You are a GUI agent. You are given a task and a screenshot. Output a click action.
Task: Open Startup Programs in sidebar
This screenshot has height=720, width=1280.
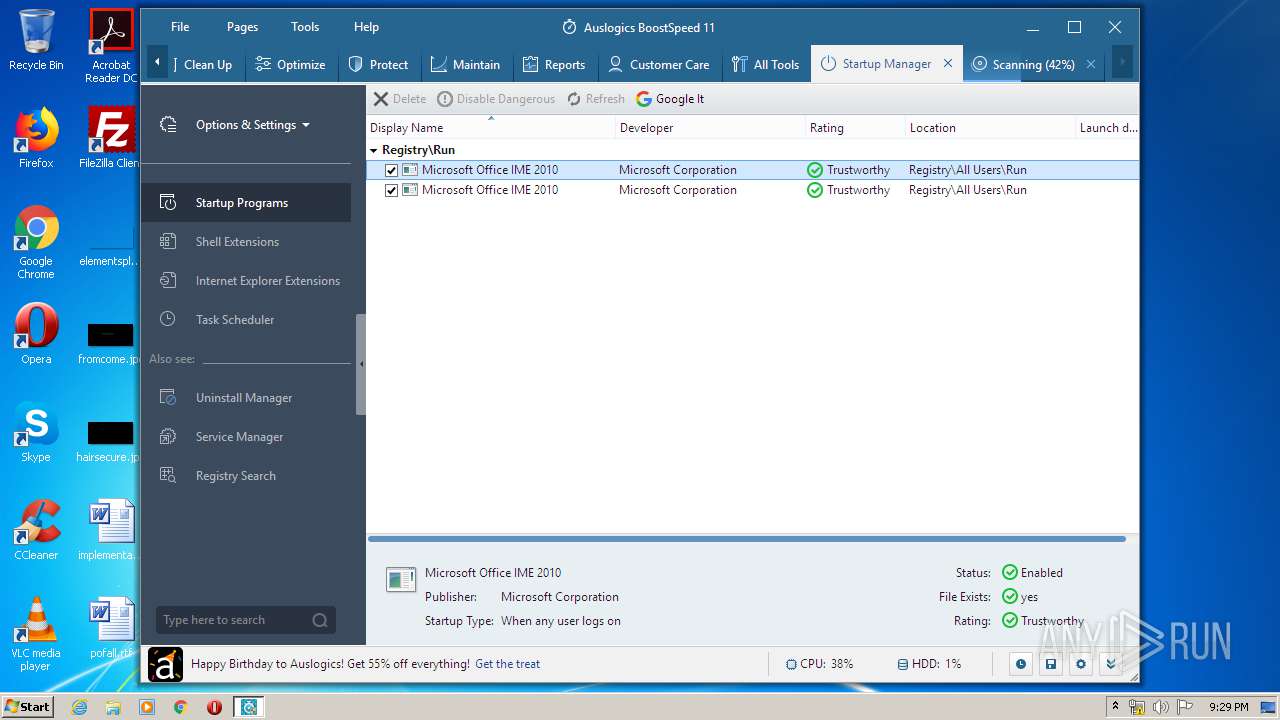tap(246, 202)
